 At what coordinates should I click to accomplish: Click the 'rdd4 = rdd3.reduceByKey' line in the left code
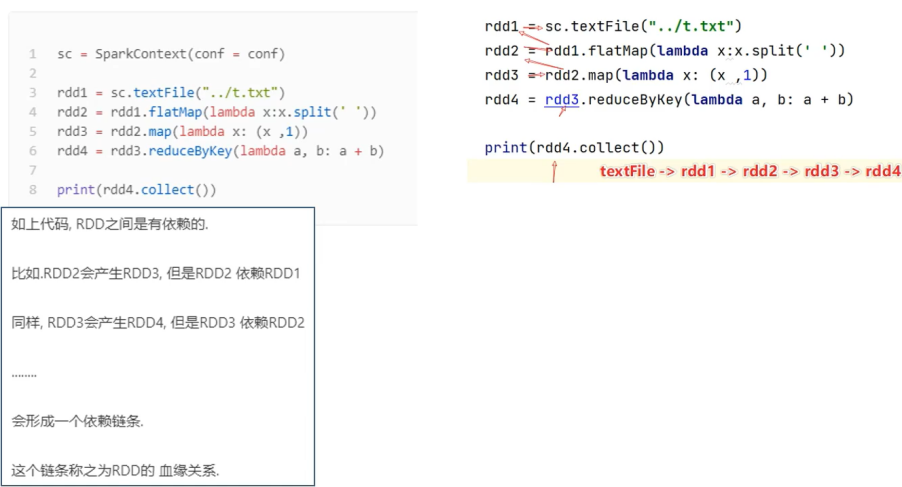point(220,151)
